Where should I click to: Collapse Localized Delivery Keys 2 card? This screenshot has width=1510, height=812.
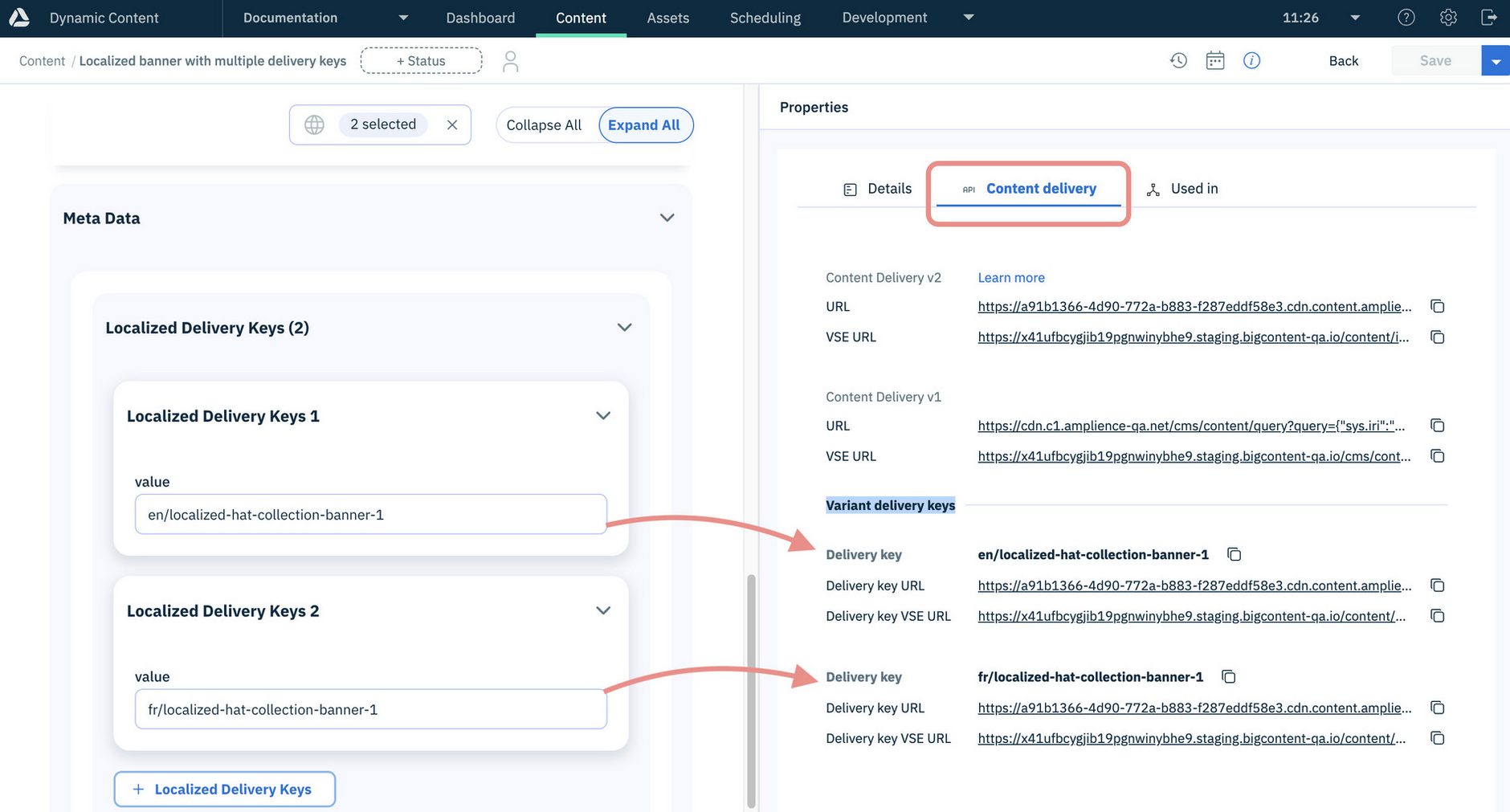[603, 610]
